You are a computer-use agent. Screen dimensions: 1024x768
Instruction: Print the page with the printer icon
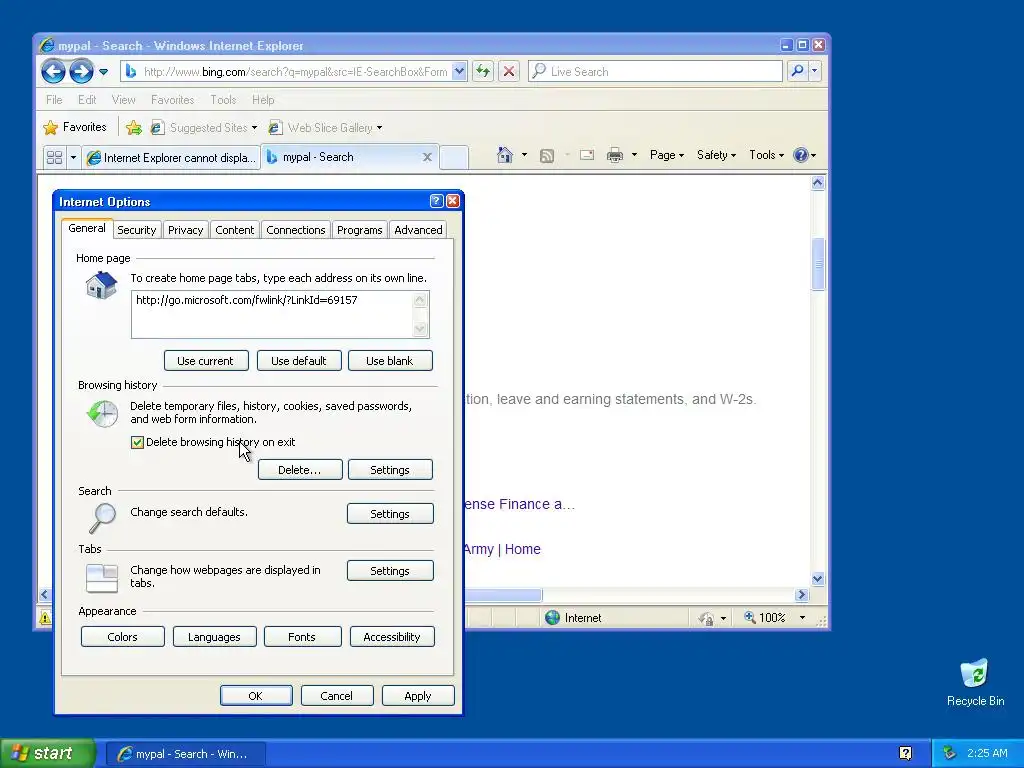coord(615,155)
